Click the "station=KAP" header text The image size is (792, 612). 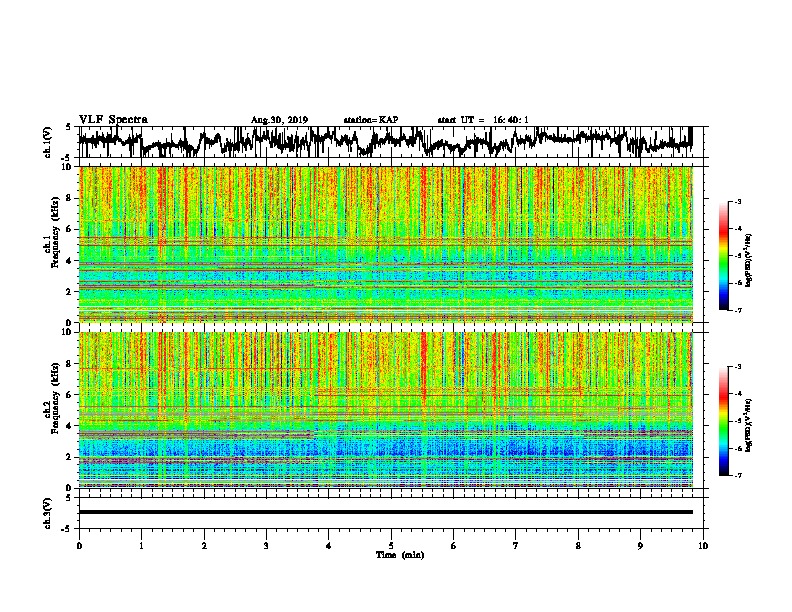371,120
